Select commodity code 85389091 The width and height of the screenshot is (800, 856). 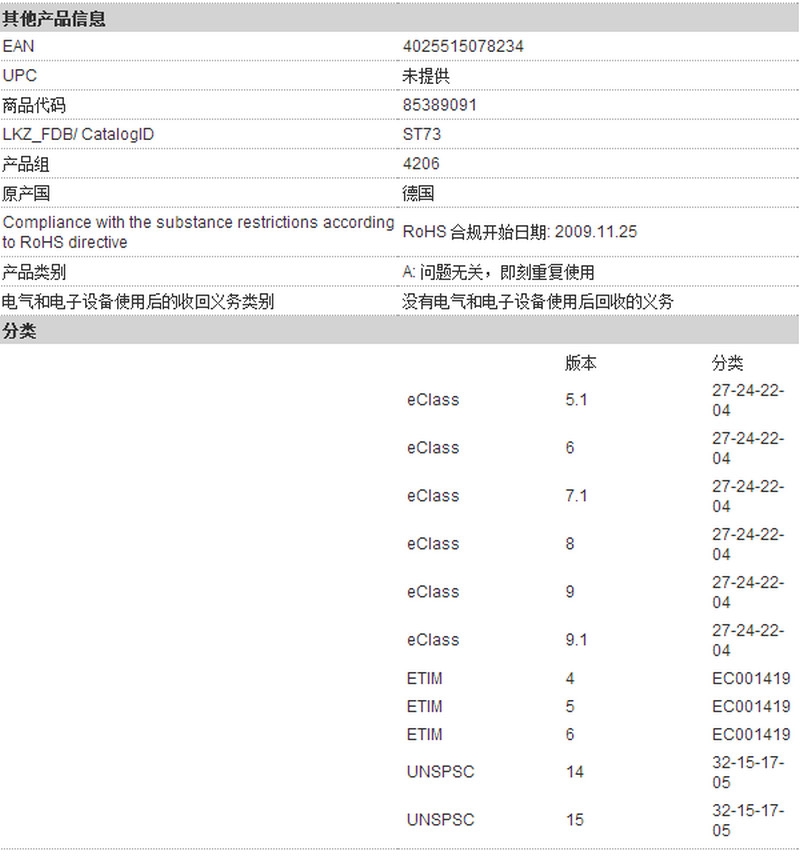click(440, 105)
